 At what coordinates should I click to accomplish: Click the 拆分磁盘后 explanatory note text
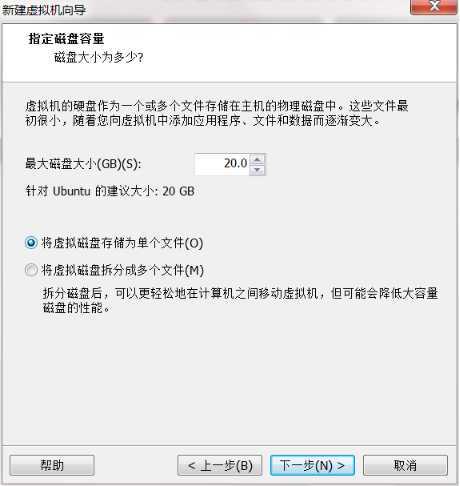(x=240, y=301)
